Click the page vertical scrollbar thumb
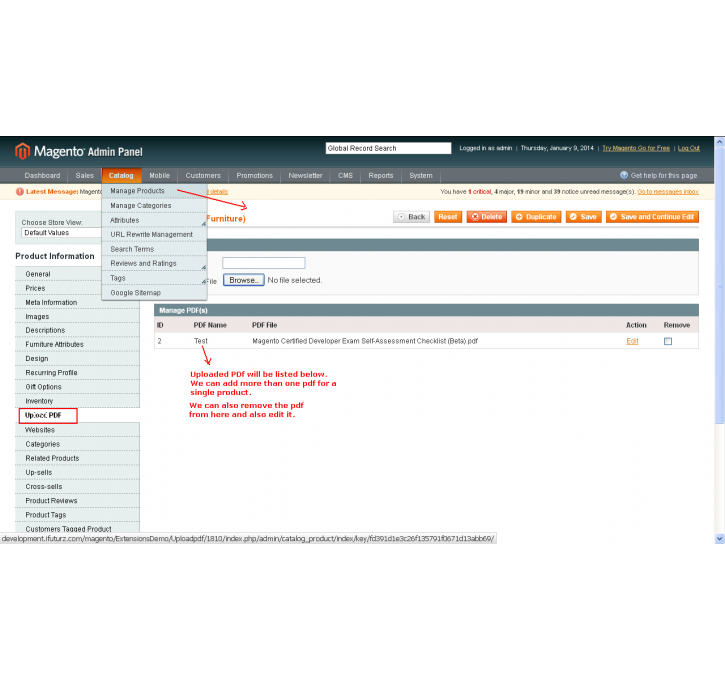The image size is (725, 680). [719, 285]
